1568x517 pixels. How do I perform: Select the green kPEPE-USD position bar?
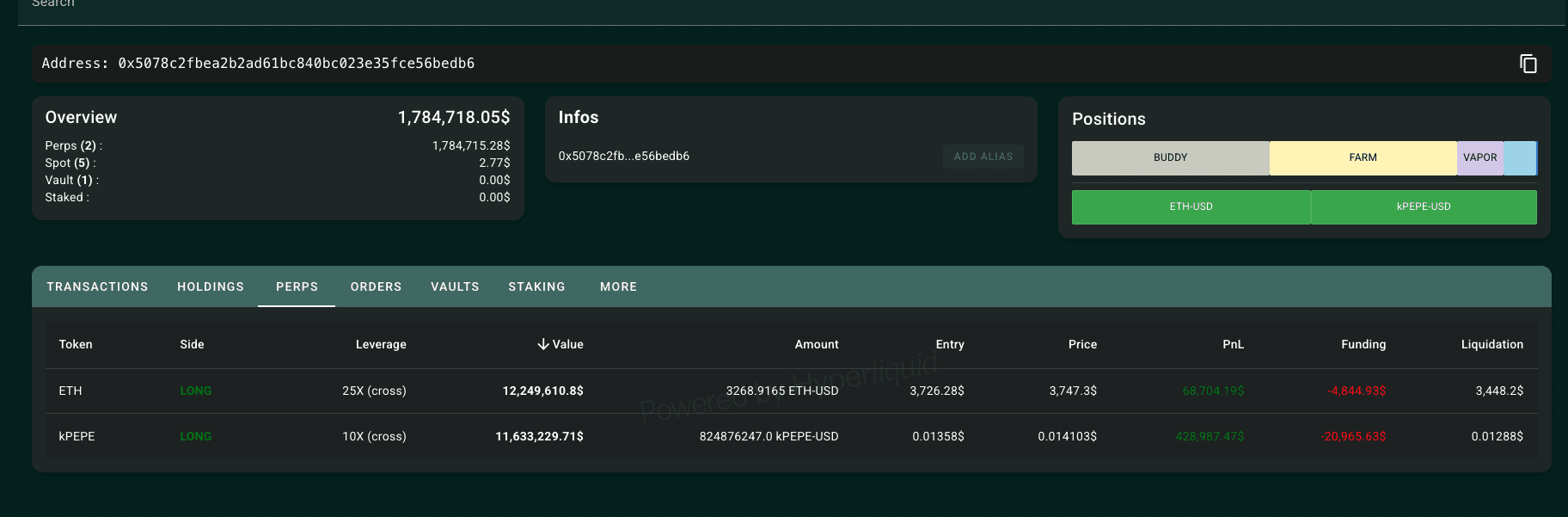pos(1424,207)
